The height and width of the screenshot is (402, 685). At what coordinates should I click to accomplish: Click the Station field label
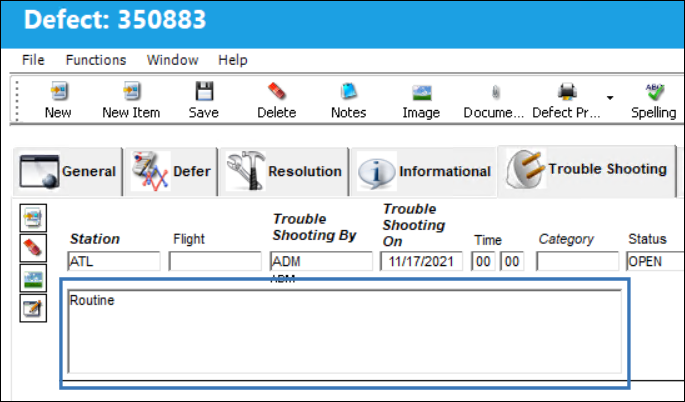[95, 239]
